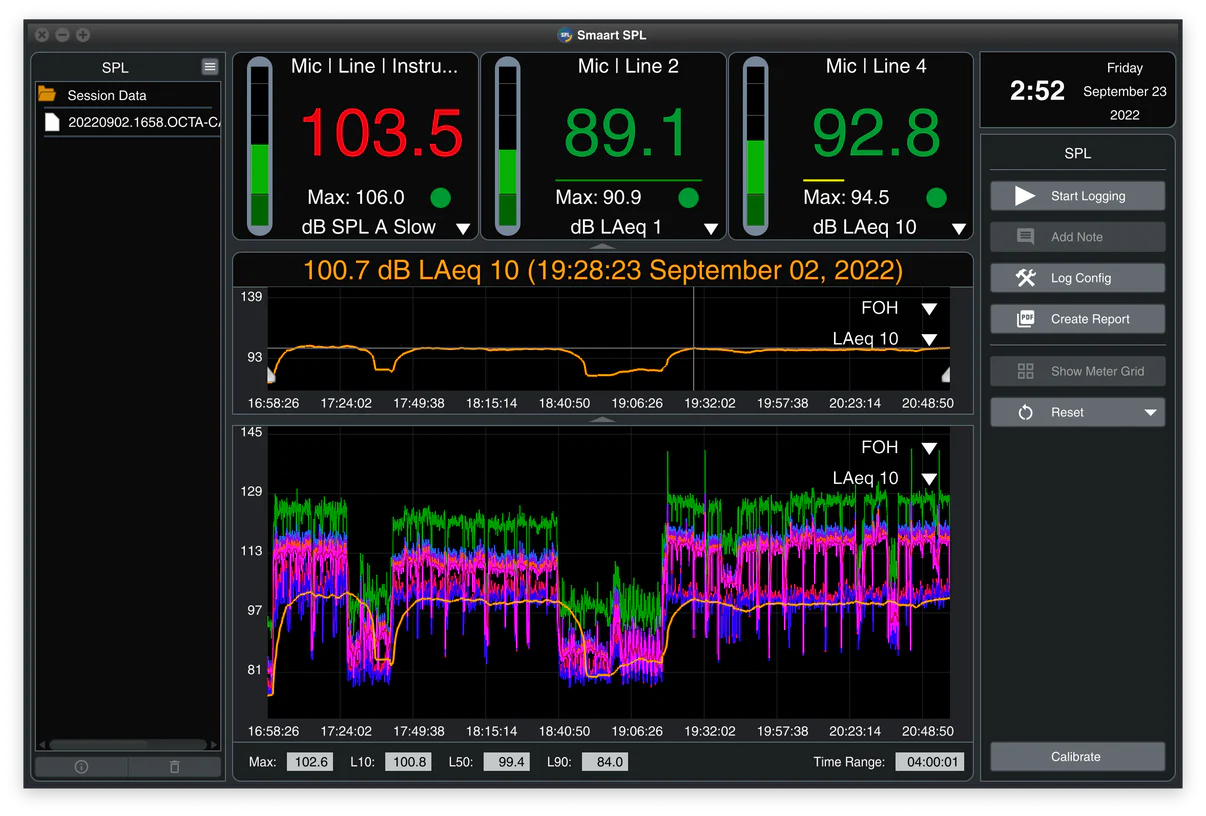Open the dB SPL A Slow dropdown

[x=463, y=229]
